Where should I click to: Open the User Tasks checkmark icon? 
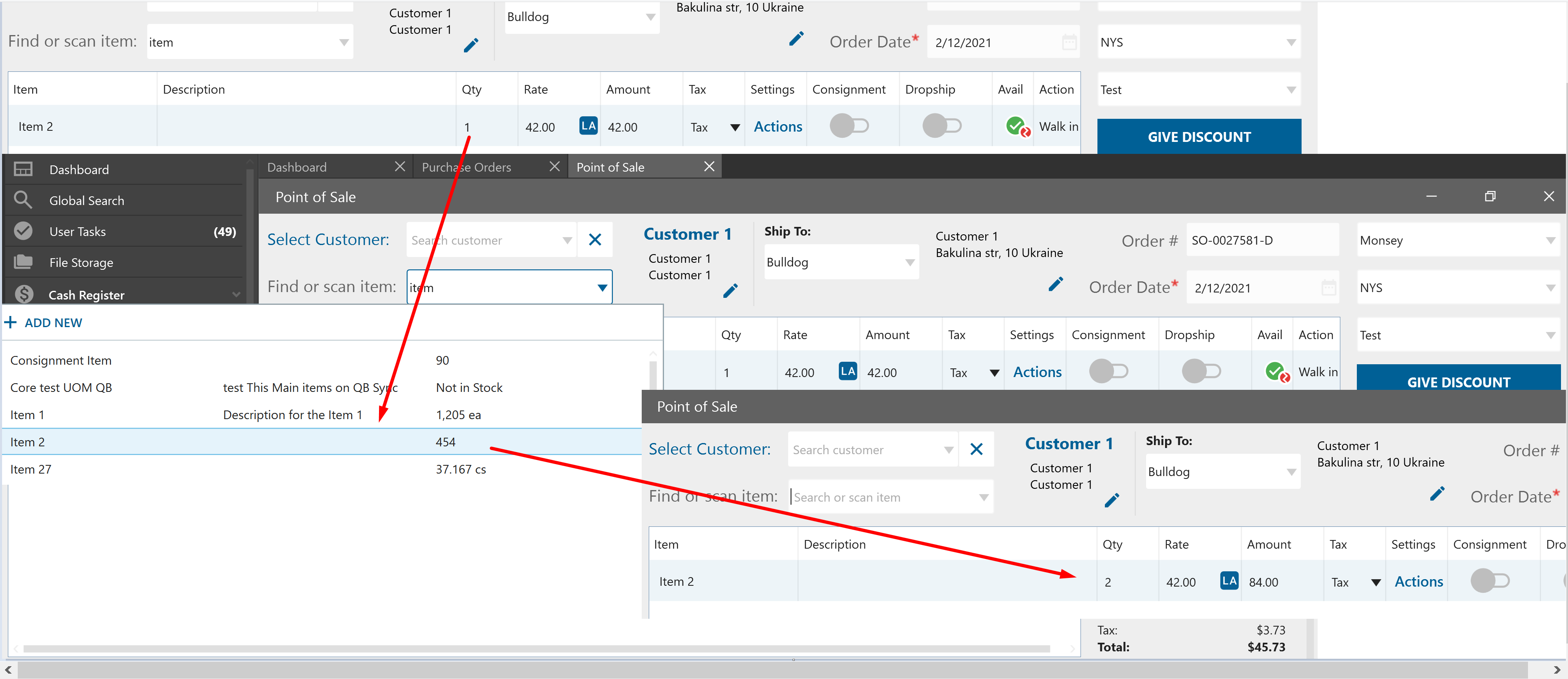(23, 231)
